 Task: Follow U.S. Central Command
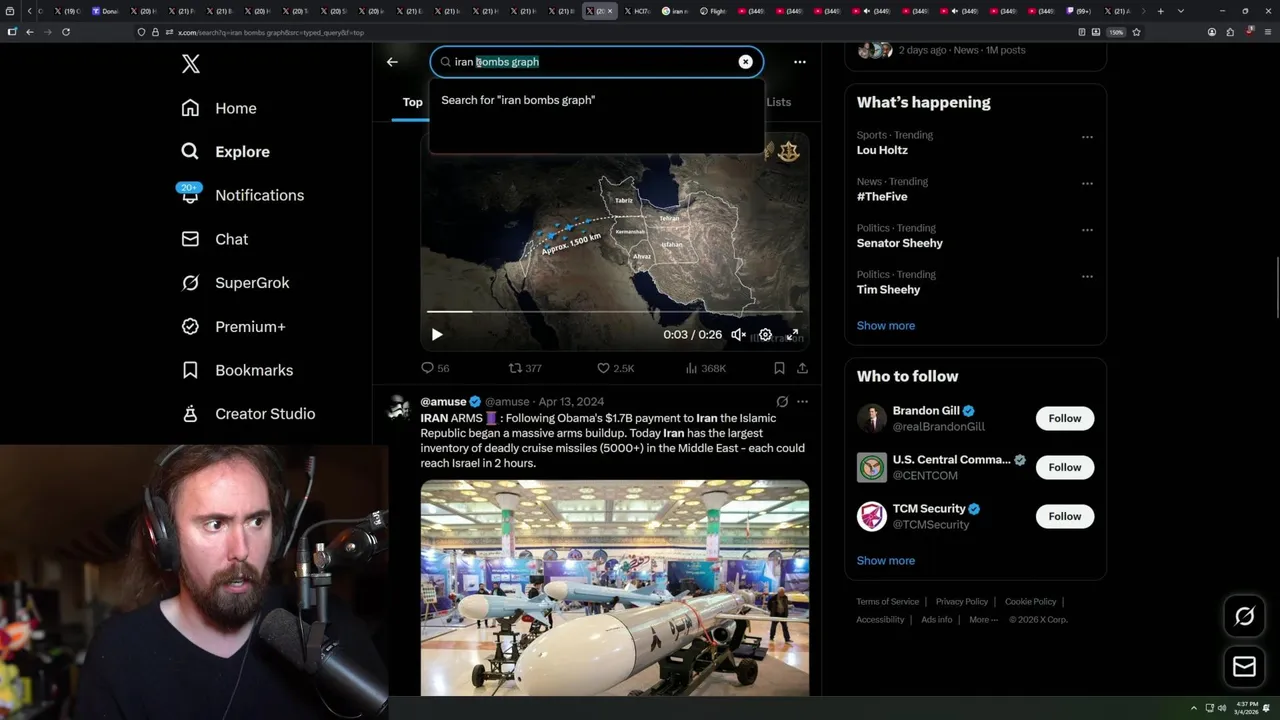1065,467
